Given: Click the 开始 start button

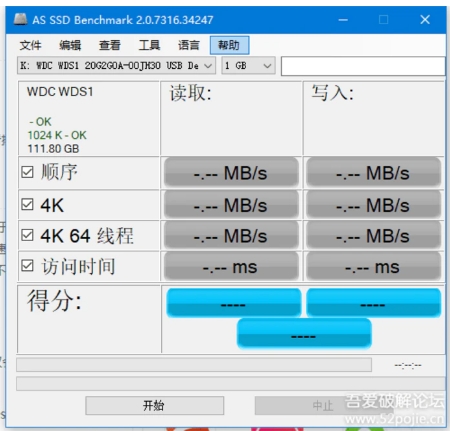Looking at the screenshot, I should coord(154,405).
